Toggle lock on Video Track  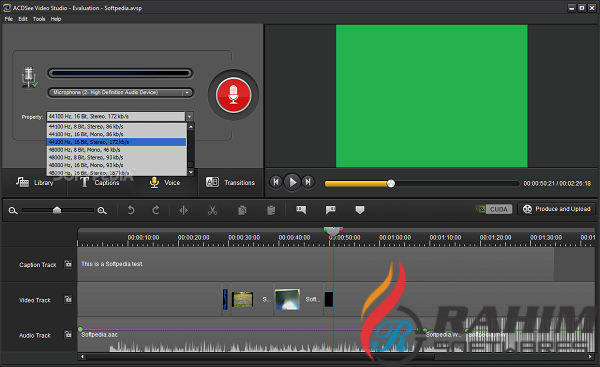tap(68, 299)
